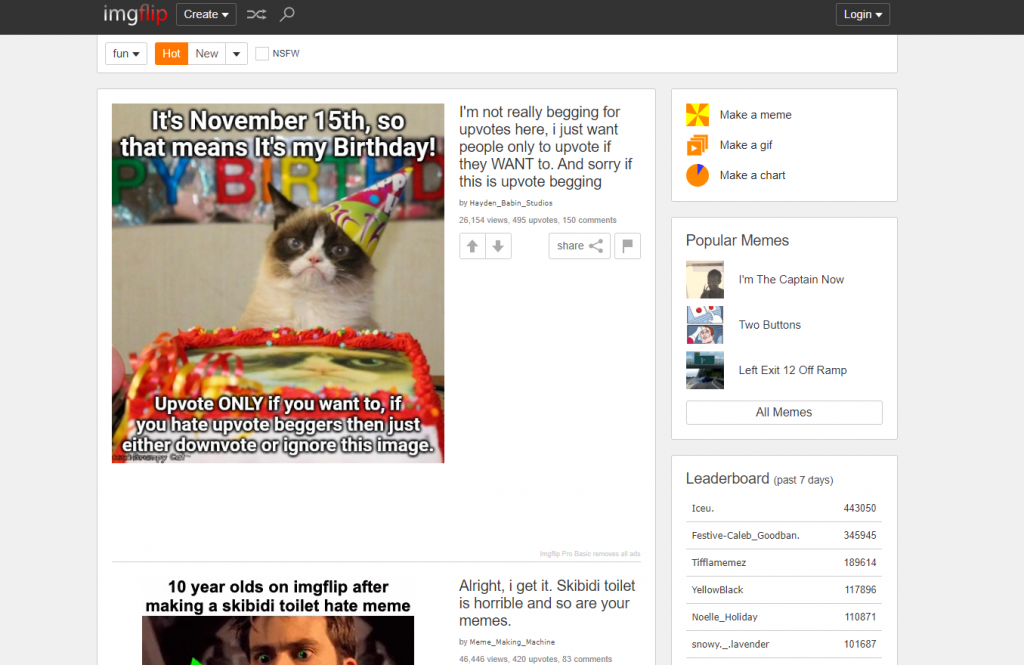Open the All Memes list

[x=784, y=412]
